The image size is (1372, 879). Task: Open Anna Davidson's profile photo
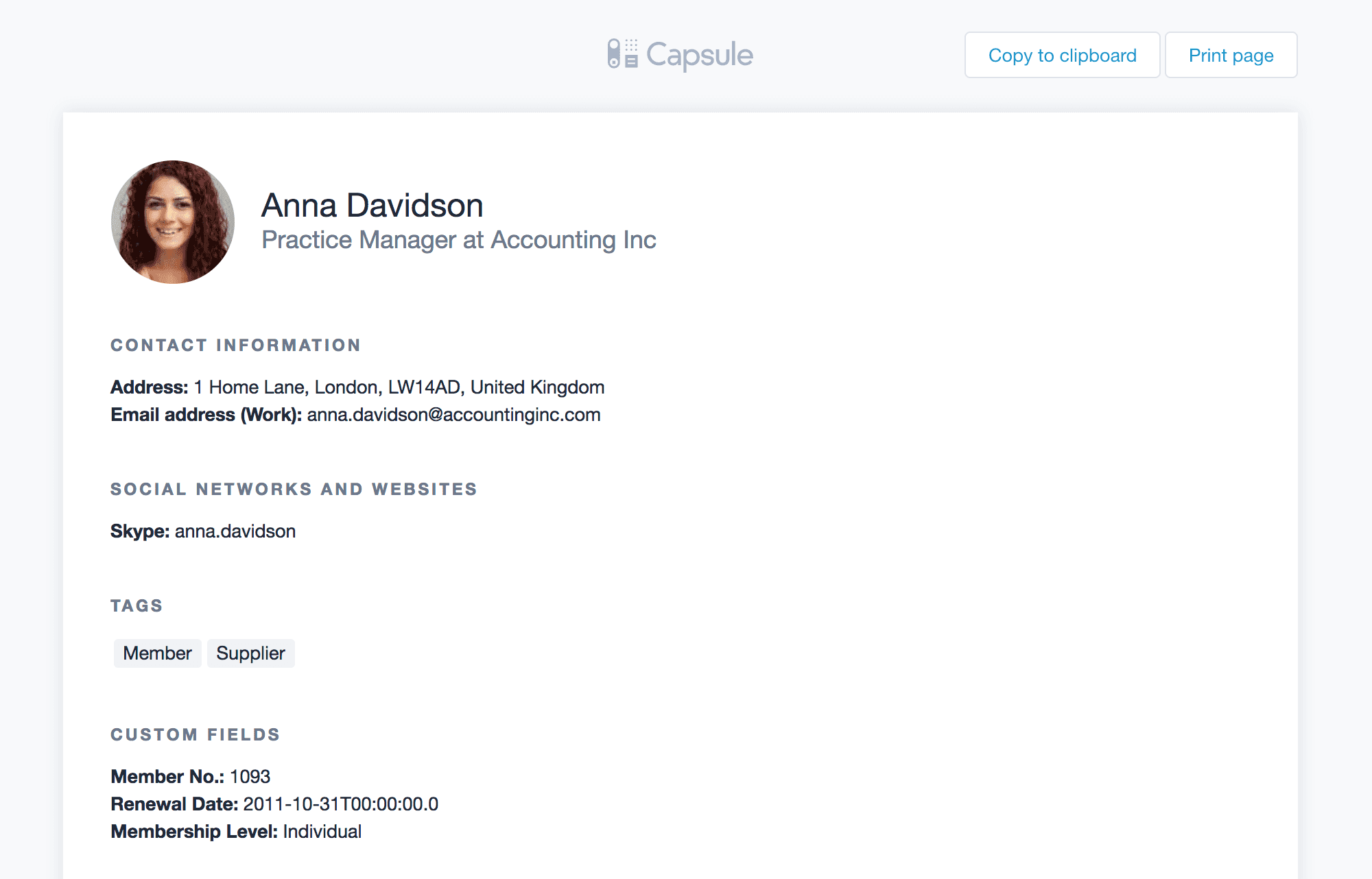[173, 222]
